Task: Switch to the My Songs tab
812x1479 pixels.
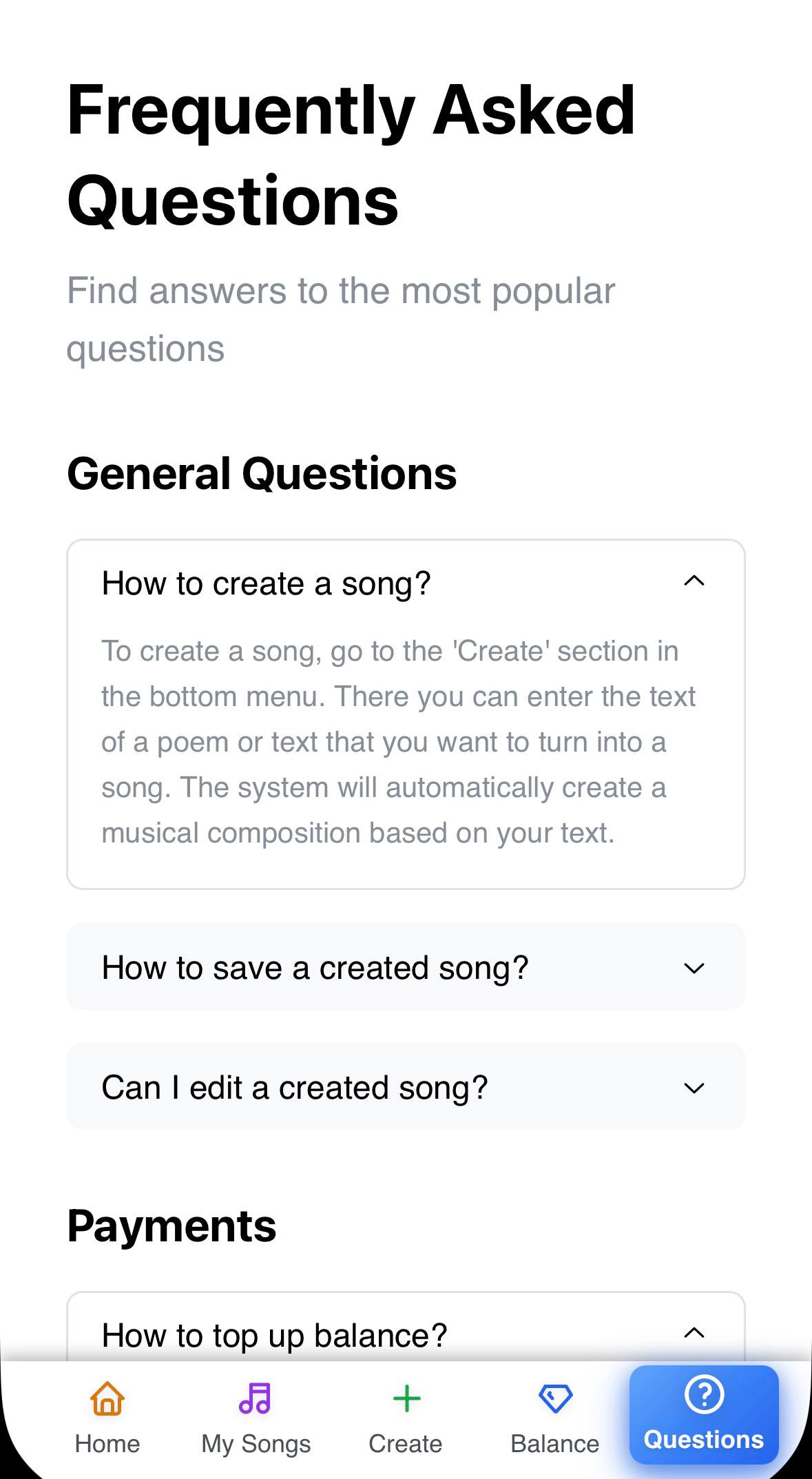Action: pyautogui.click(x=255, y=1419)
